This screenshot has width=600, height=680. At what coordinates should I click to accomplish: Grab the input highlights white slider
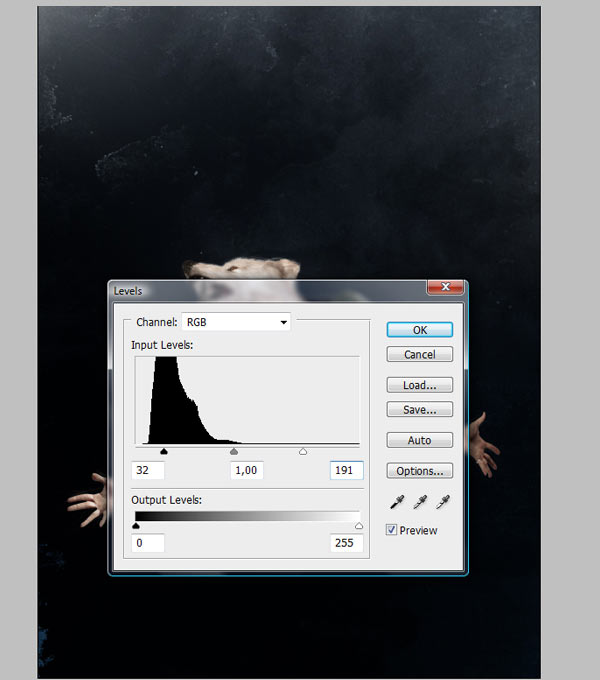click(303, 451)
